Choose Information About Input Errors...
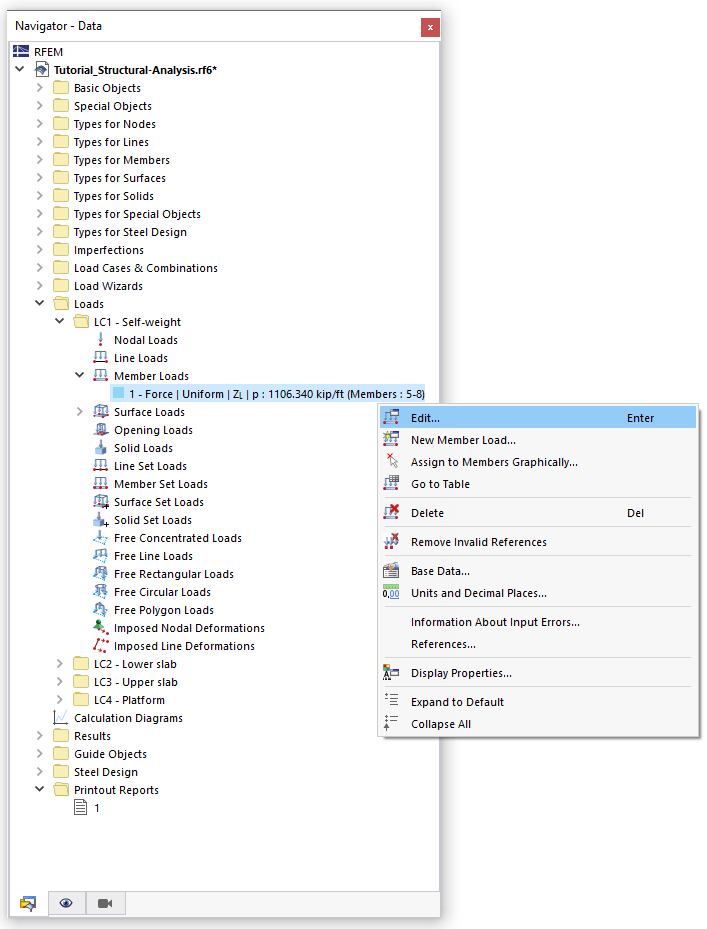This screenshot has height=929, width=707. coord(538,622)
